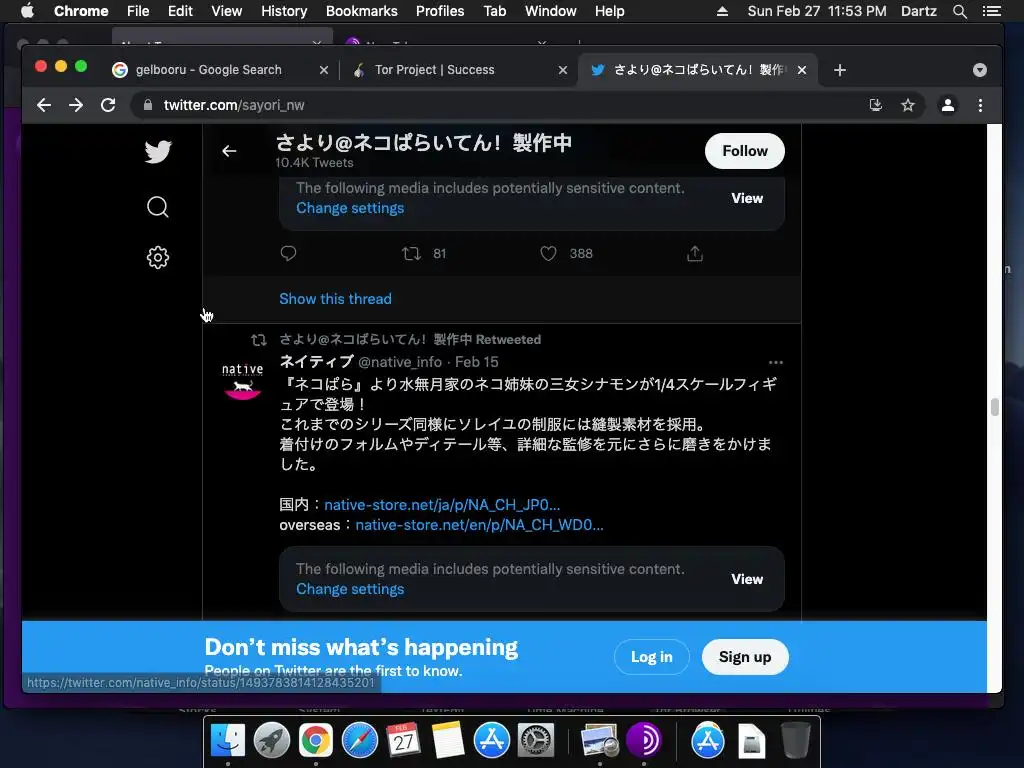Open native-store.net/en overseas link

479,525
